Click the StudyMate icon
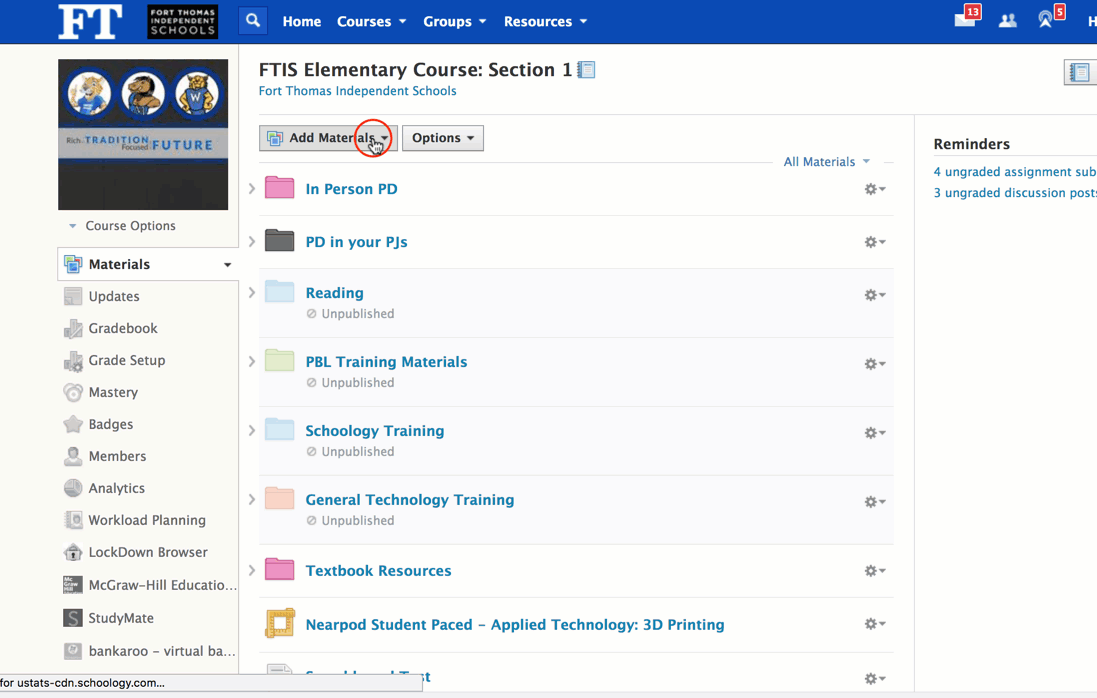This screenshot has height=698, width=1097. click(x=73, y=618)
